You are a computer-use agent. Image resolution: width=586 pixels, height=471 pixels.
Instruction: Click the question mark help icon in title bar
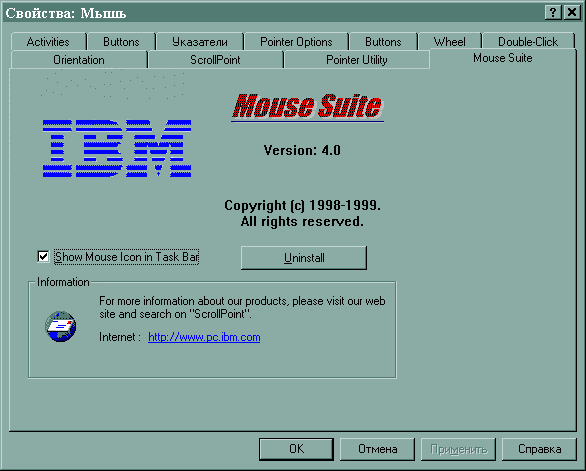[553, 13]
